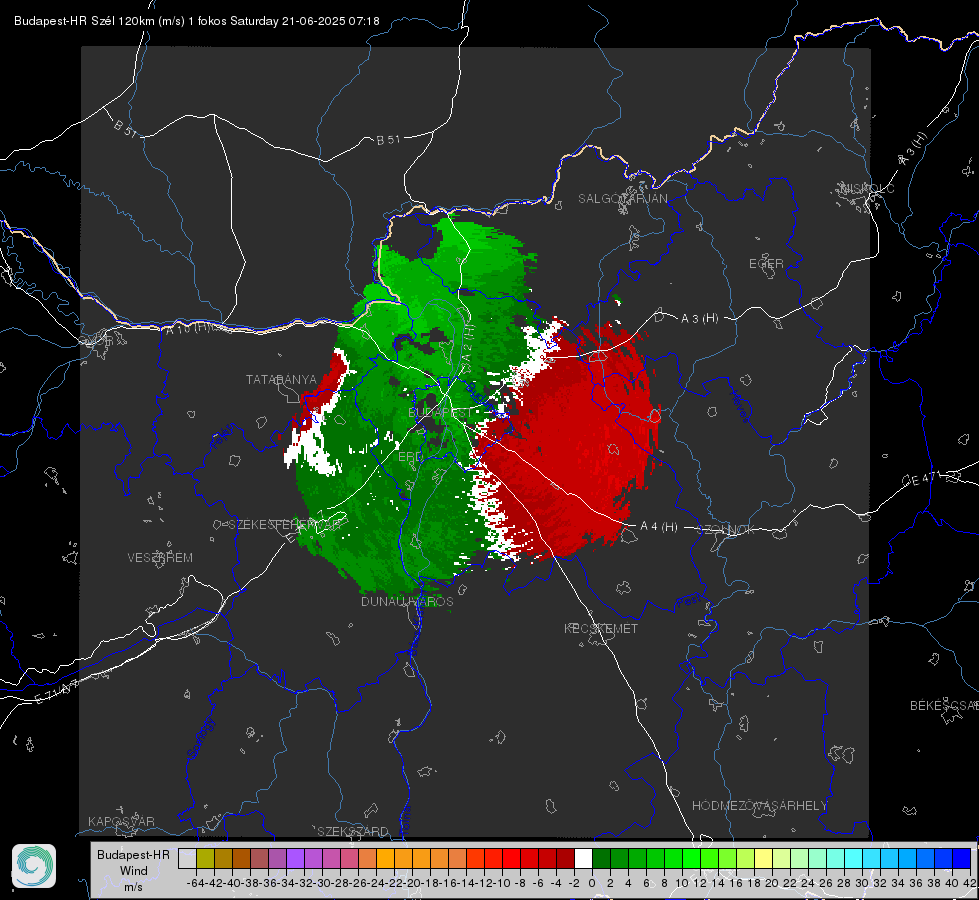Click the VESZPRÉM city label
Image resolution: width=979 pixels, height=900 pixels.
pyautogui.click(x=160, y=557)
